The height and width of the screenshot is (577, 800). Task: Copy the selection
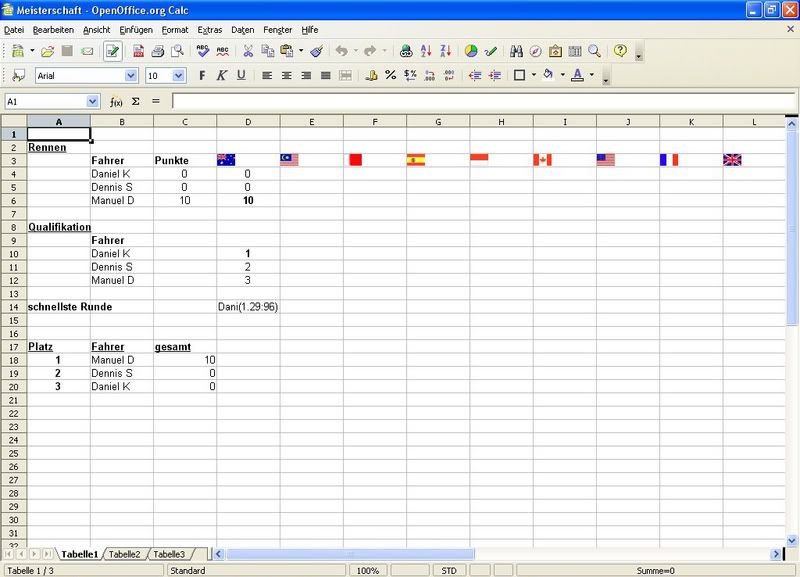(267, 51)
